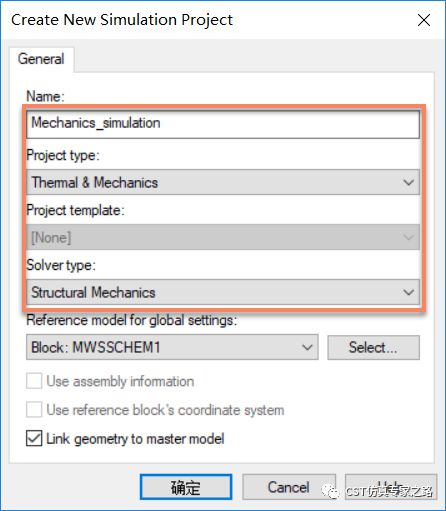
Task: Uncheck Link geometry to master model
Action: [34, 438]
